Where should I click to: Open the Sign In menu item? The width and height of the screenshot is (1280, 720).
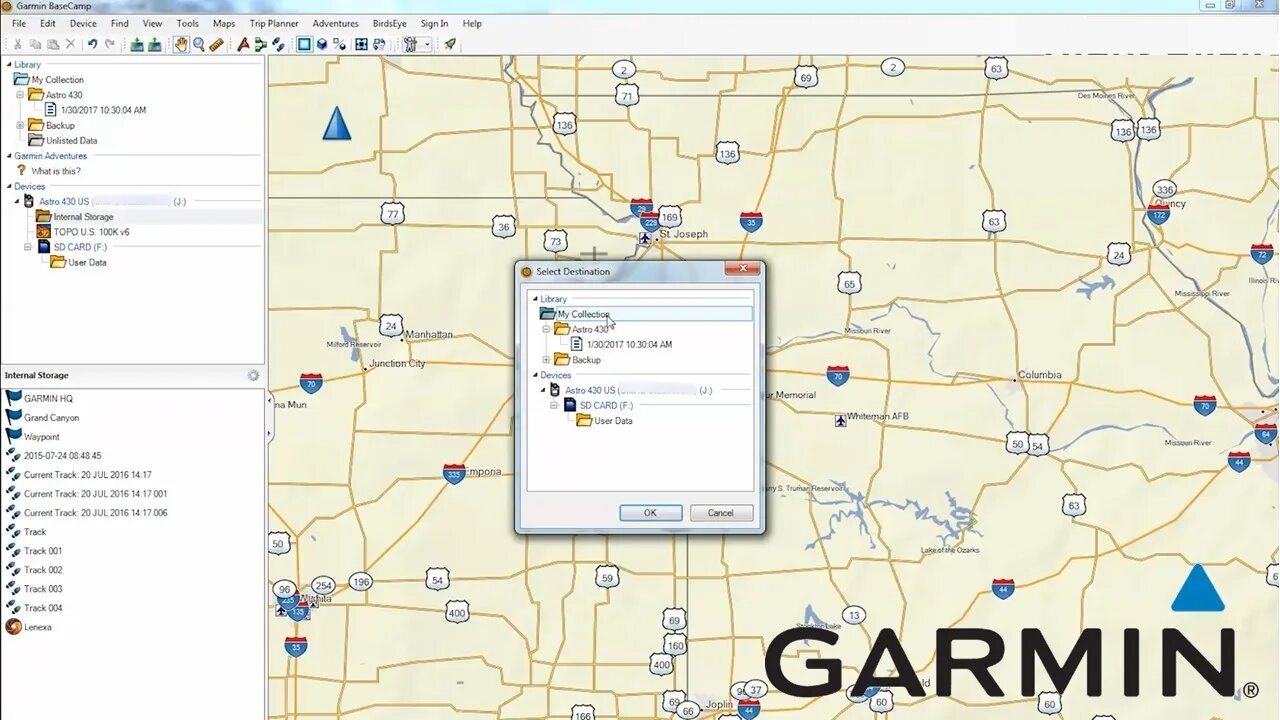[434, 23]
